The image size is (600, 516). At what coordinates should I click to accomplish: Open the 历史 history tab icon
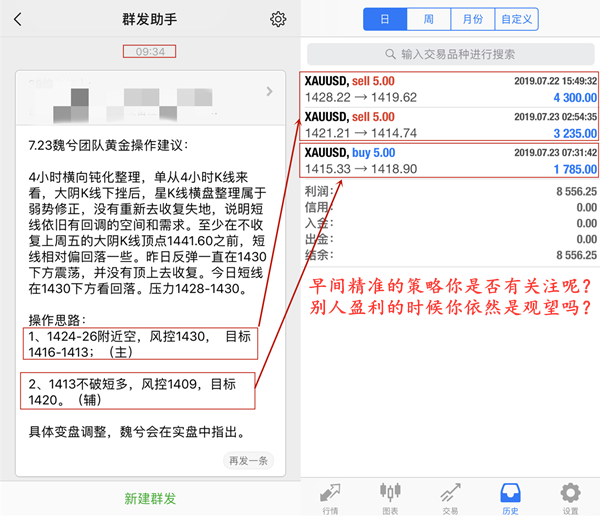tap(510, 493)
